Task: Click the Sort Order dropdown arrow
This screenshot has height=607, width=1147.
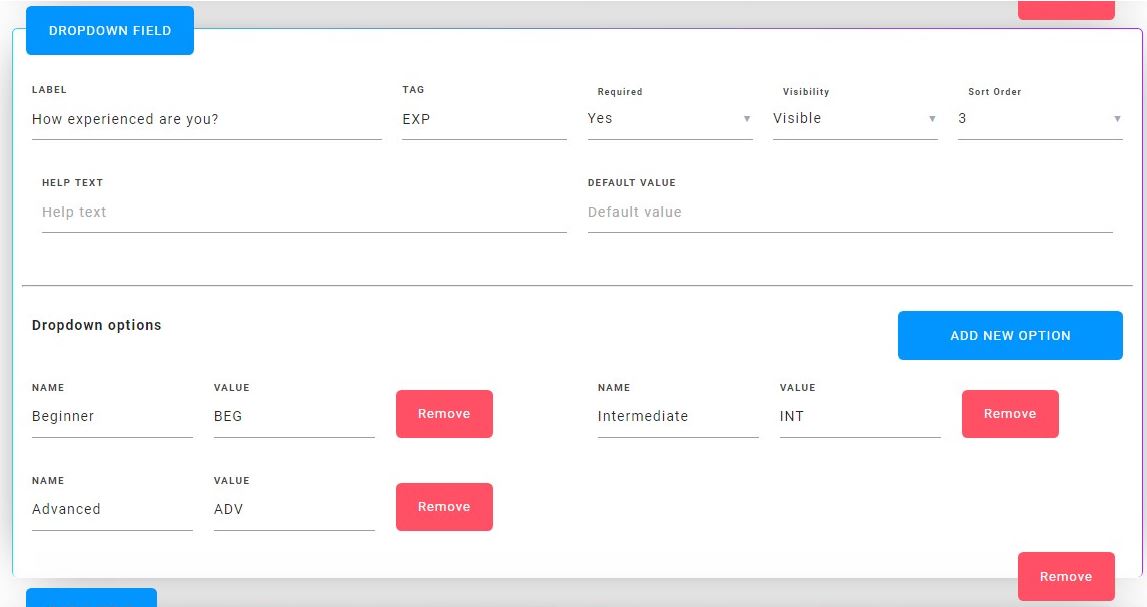Action: [x=1117, y=118]
